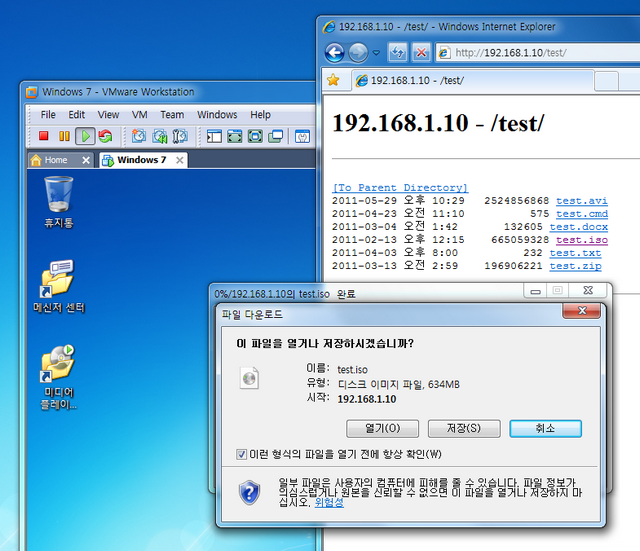Click the date 2011-05-29 in the listing
The width and height of the screenshot is (640, 551).
[x=364, y=201]
